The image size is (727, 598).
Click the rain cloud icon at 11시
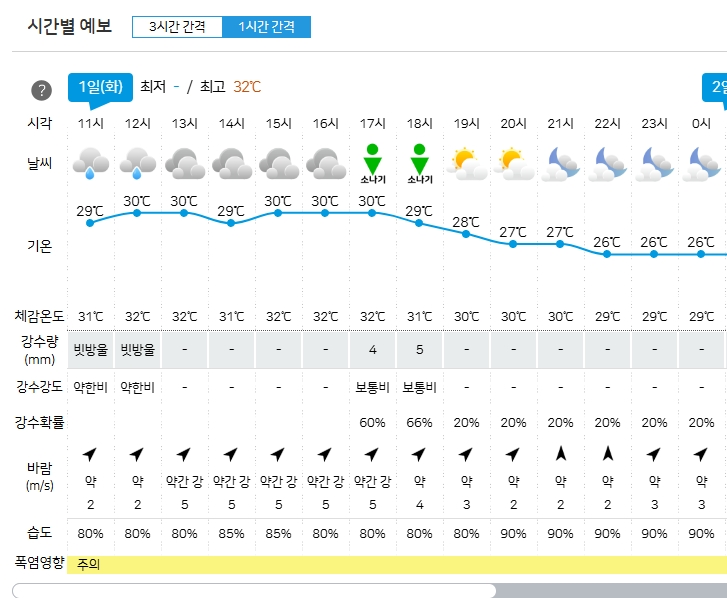coord(90,162)
